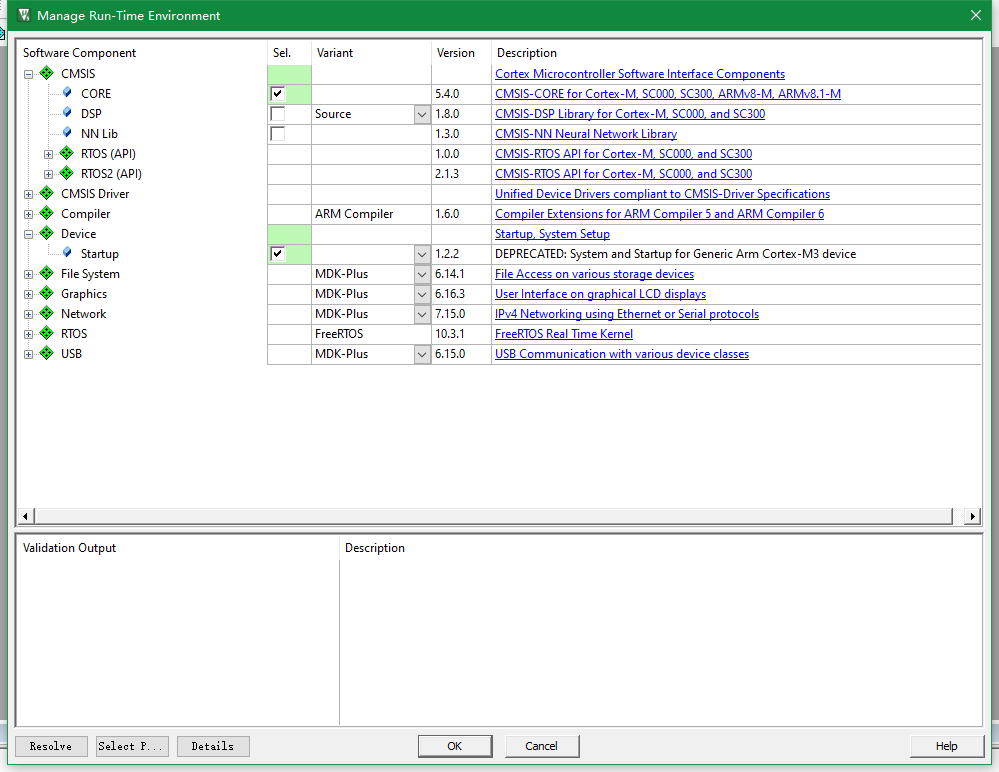The image size is (999, 772).
Task: Enable the NN Lib checkbox
Action: click(x=278, y=134)
